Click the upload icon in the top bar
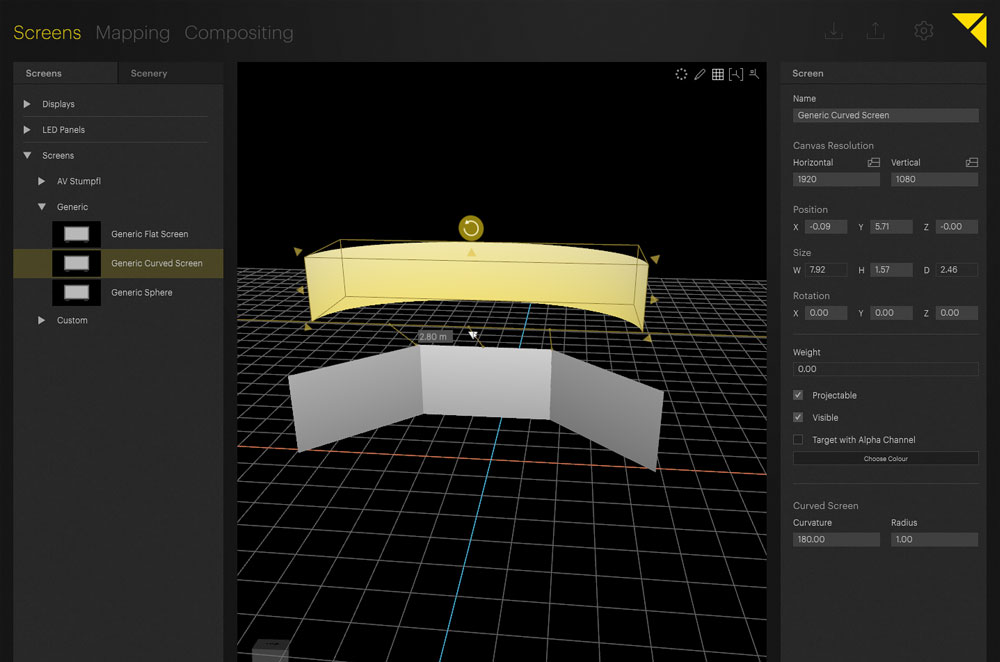The height and width of the screenshot is (662, 1000). click(x=875, y=31)
